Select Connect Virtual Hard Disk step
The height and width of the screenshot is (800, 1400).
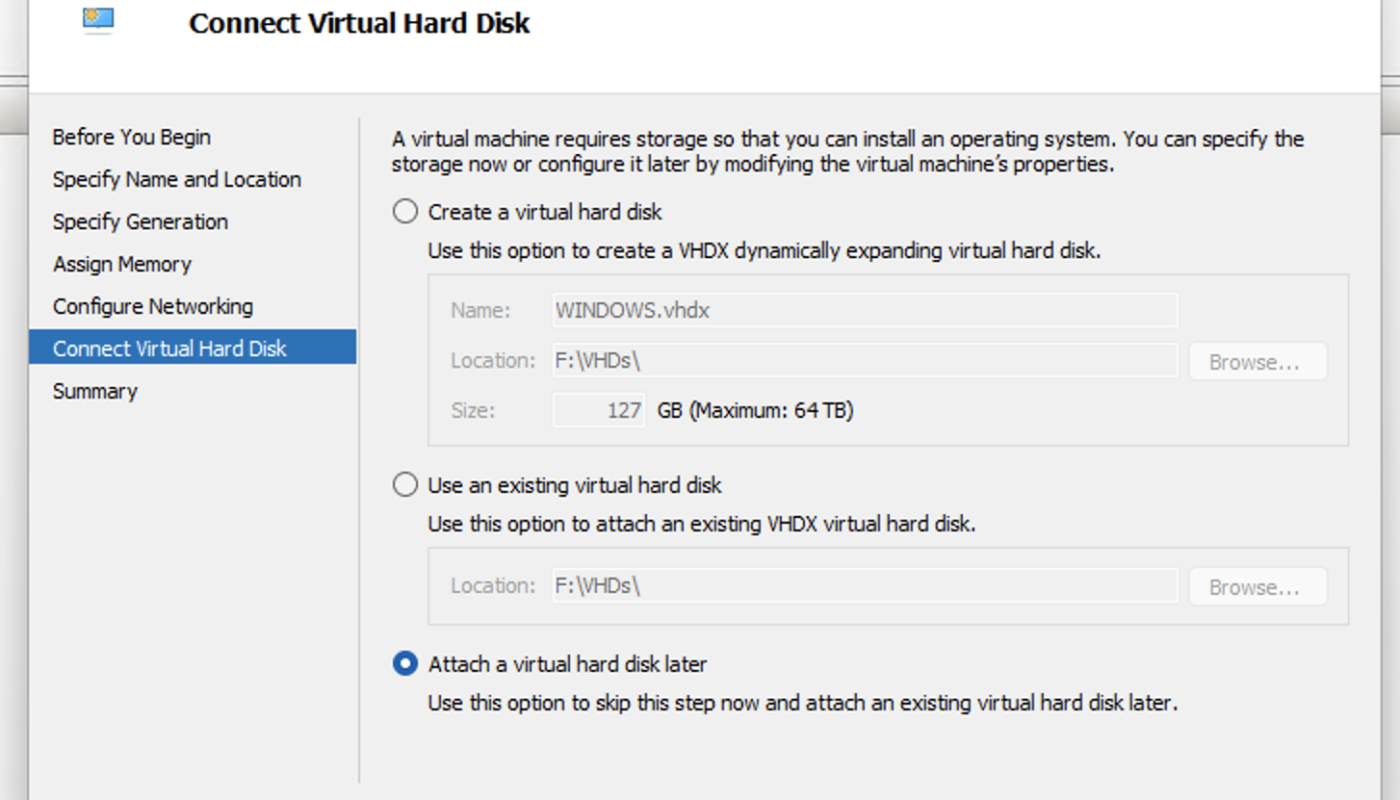pyautogui.click(x=170, y=349)
